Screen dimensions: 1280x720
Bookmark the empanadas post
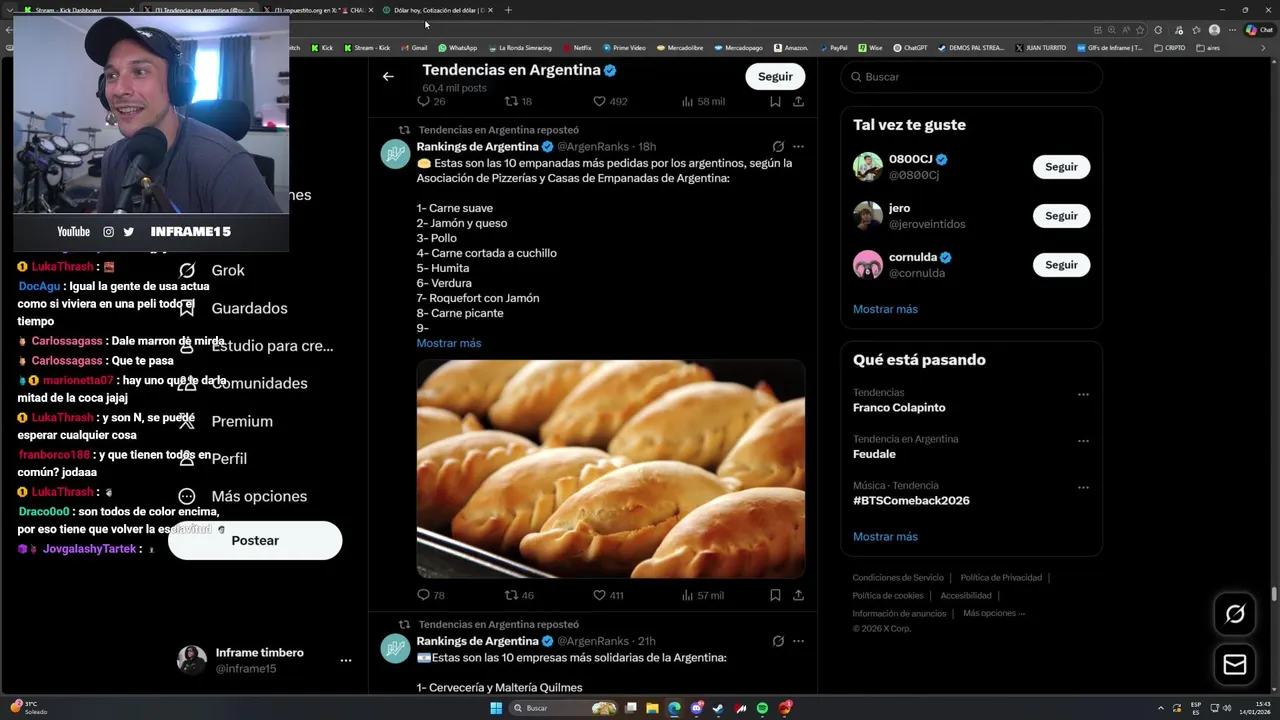pos(775,595)
